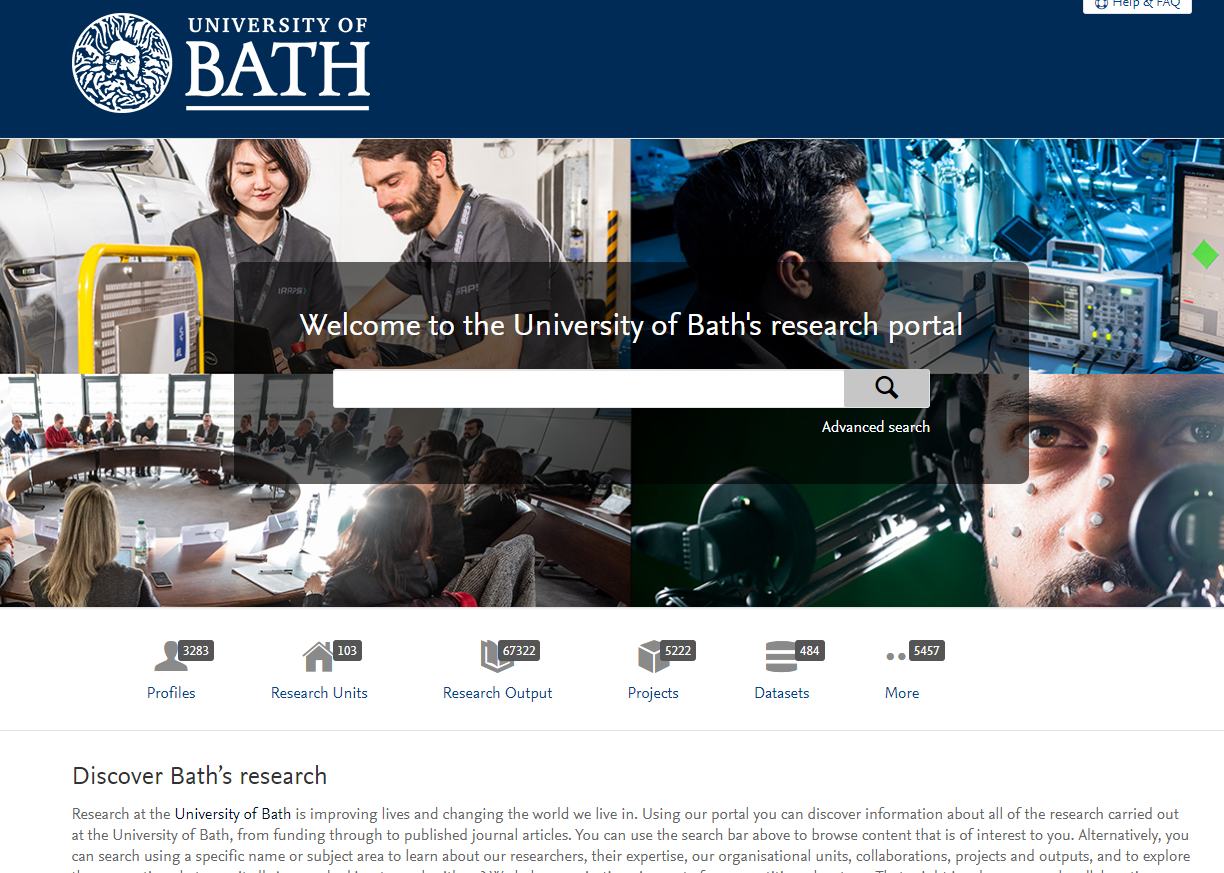The width and height of the screenshot is (1224, 873).
Task: Open the Profiles text link
Action: pos(171,693)
